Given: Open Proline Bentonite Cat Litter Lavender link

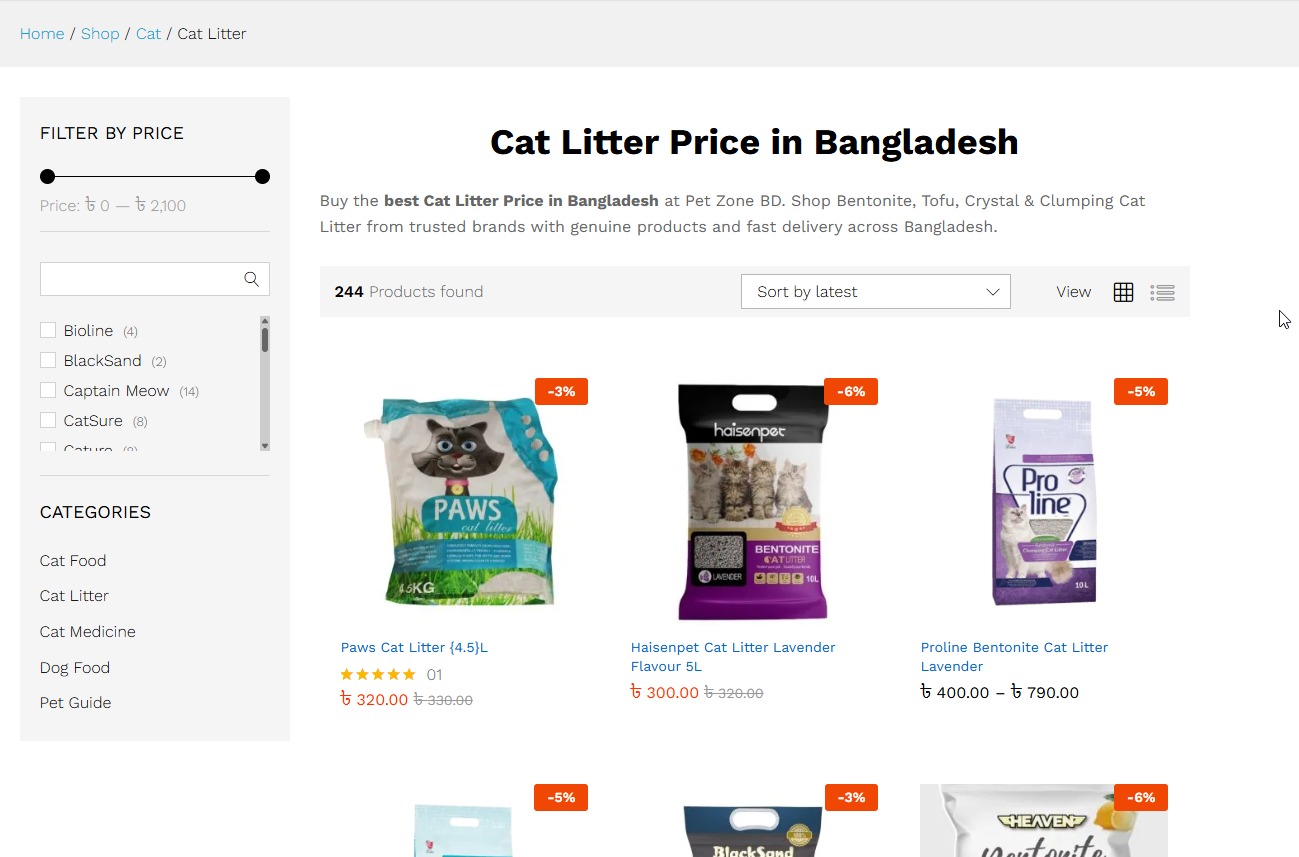Looking at the screenshot, I should point(1014,657).
